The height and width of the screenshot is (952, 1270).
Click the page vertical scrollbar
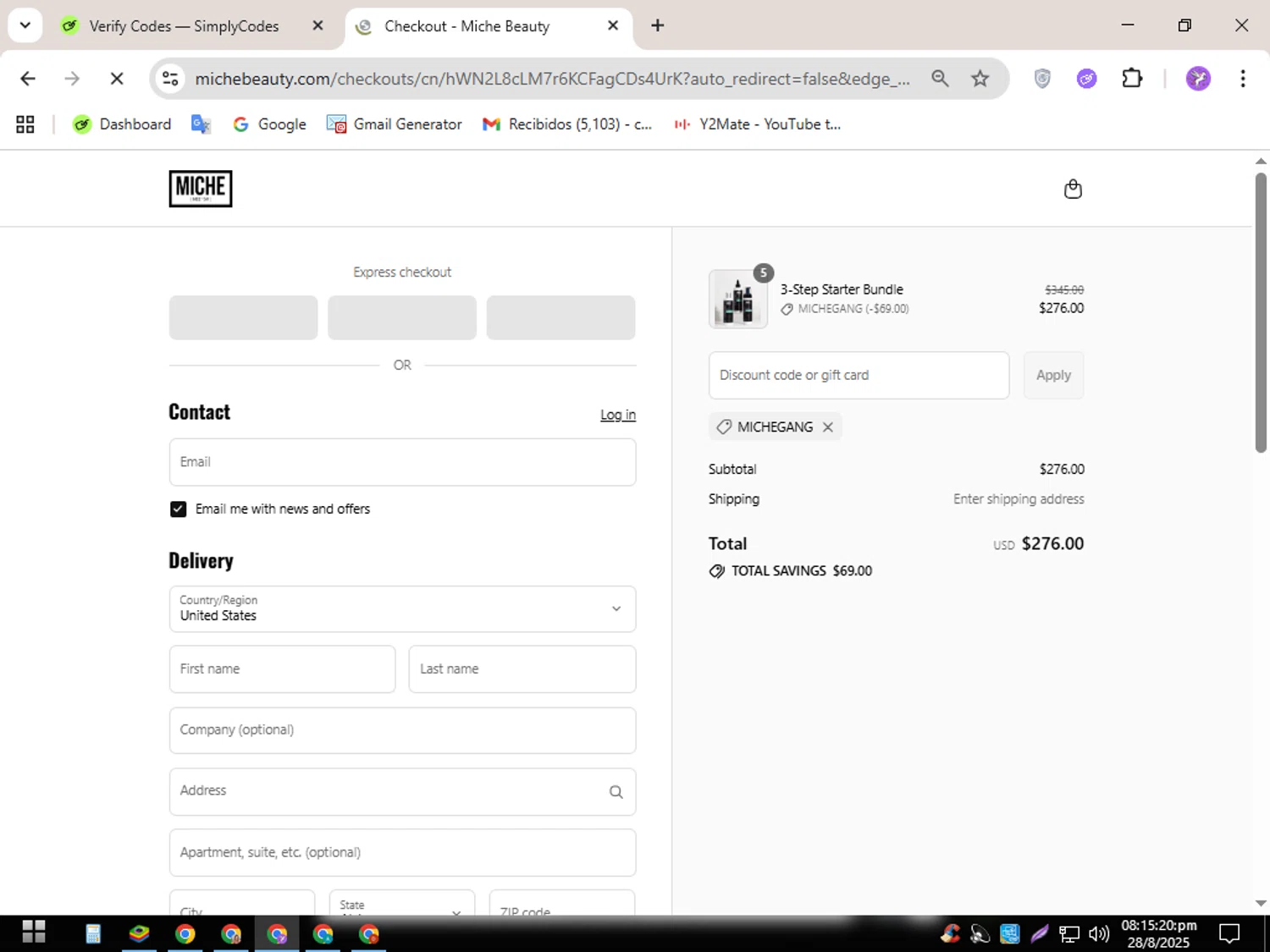pyautogui.click(x=1261, y=313)
